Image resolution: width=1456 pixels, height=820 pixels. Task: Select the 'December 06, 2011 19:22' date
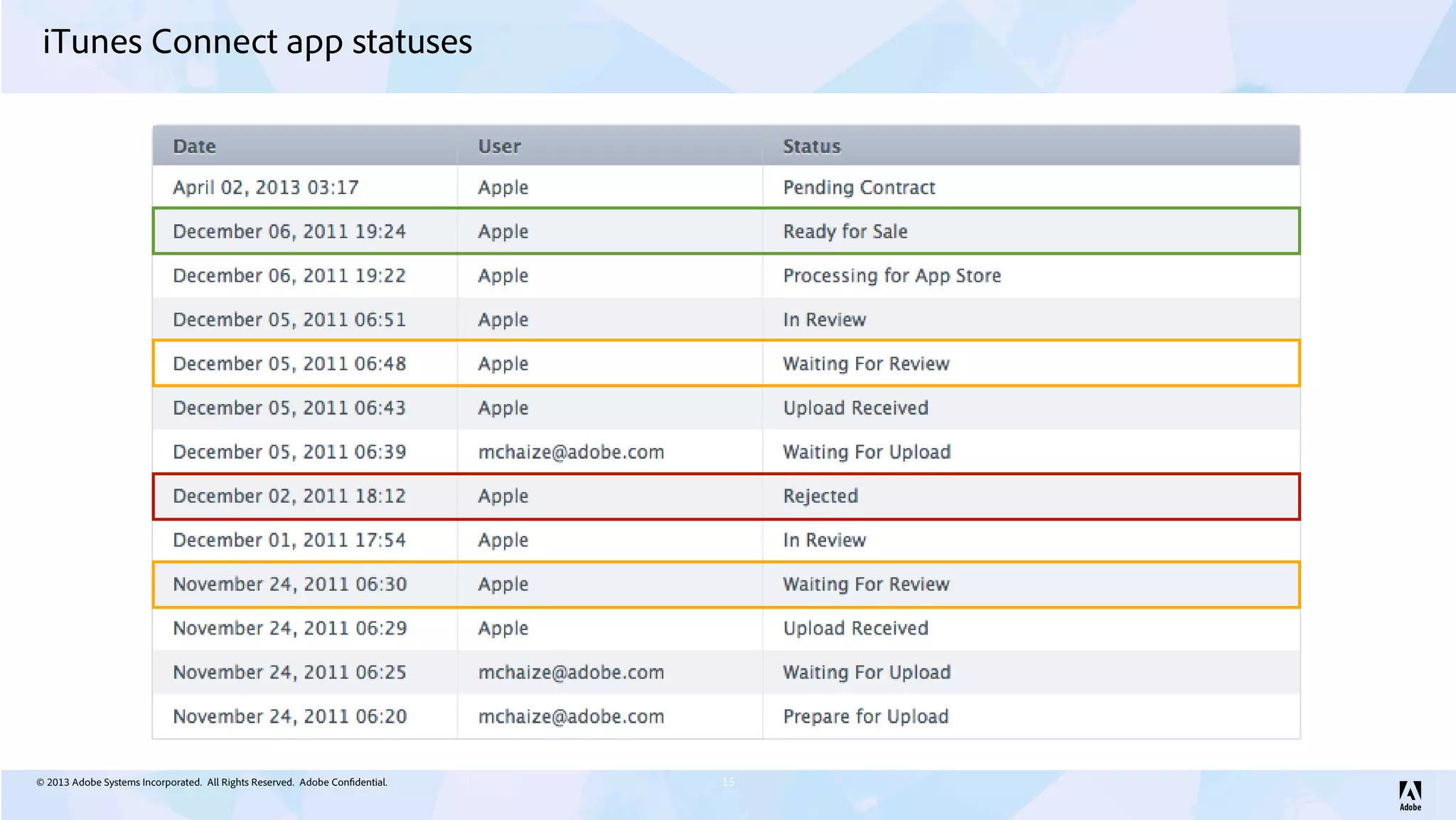coord(289,276)
